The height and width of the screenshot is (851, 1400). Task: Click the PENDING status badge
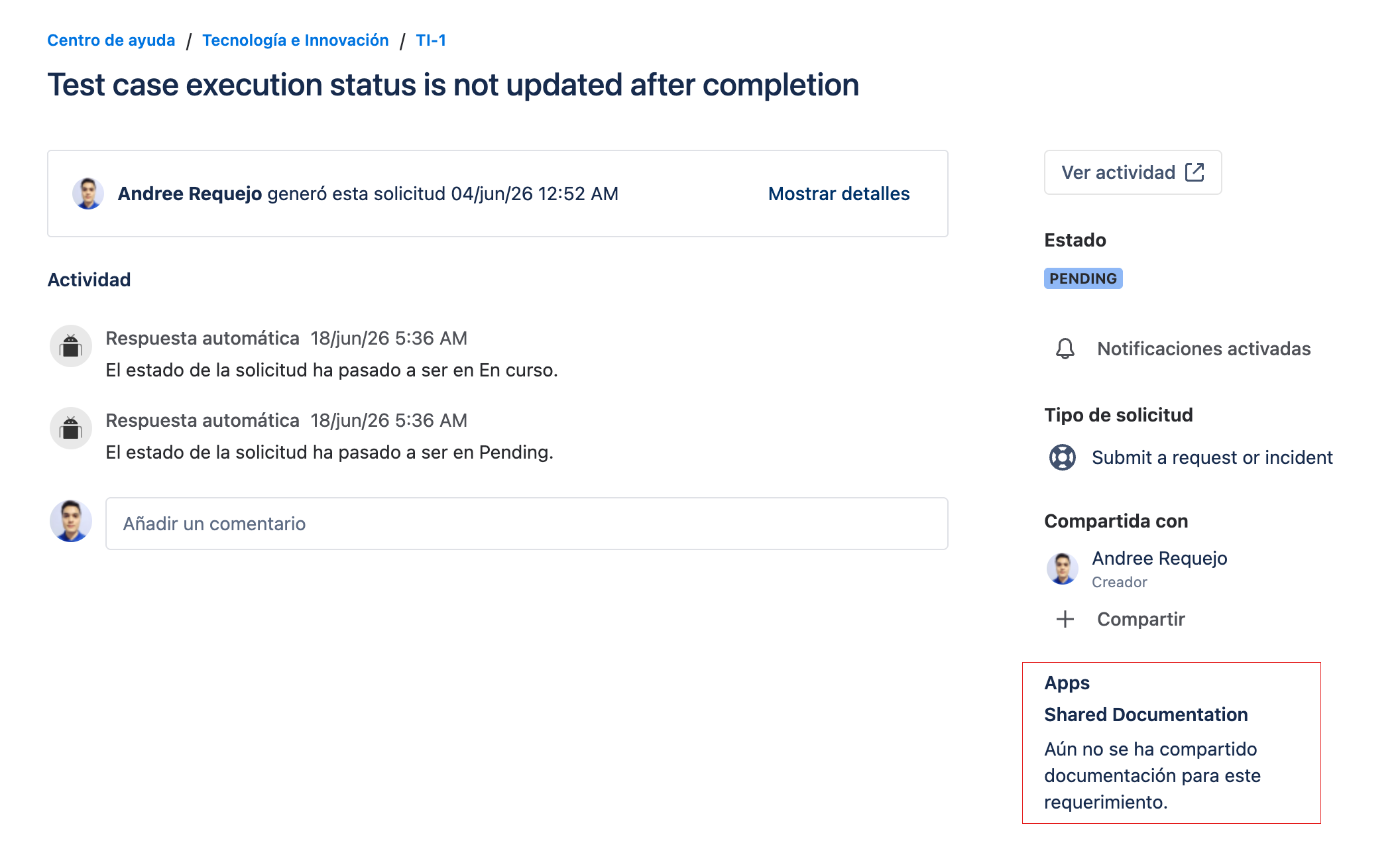point(1083,278)
